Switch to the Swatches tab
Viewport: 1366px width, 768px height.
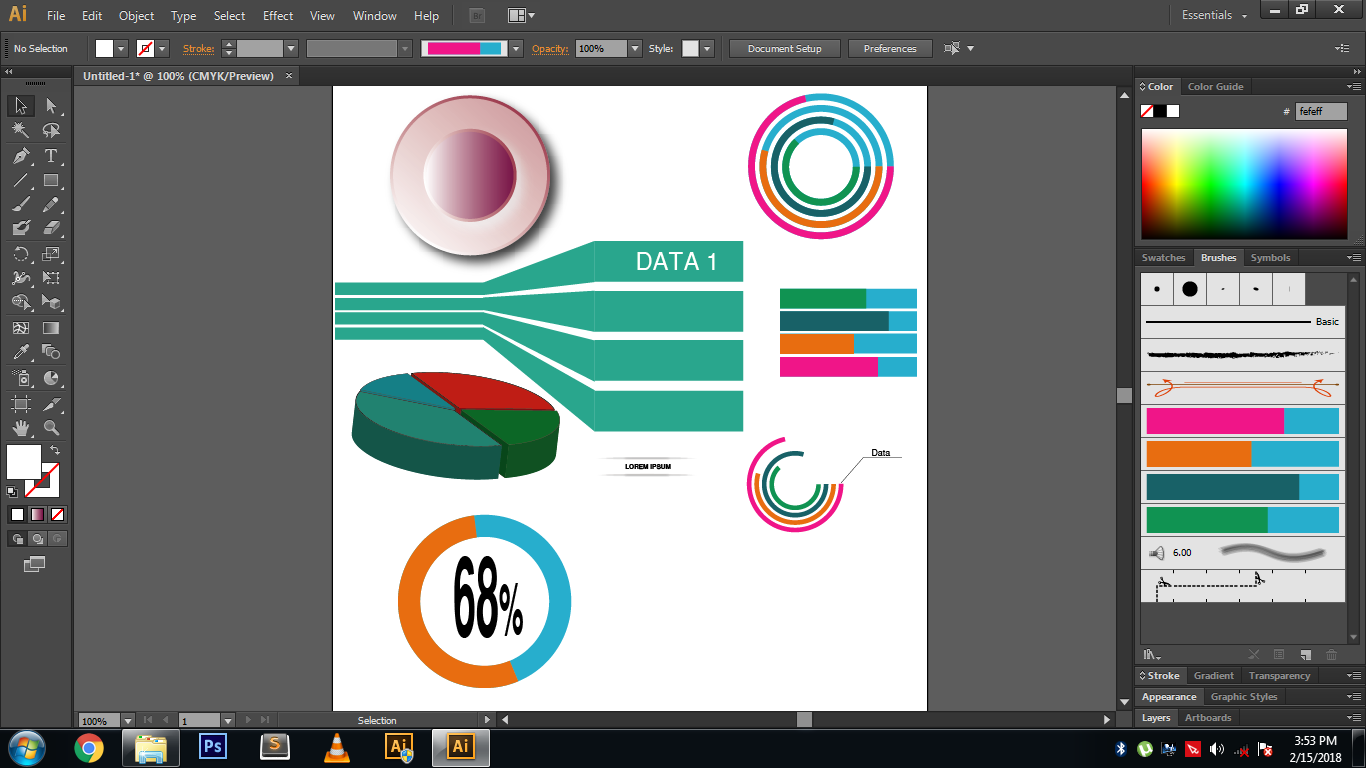click(x=1163, y=258)
